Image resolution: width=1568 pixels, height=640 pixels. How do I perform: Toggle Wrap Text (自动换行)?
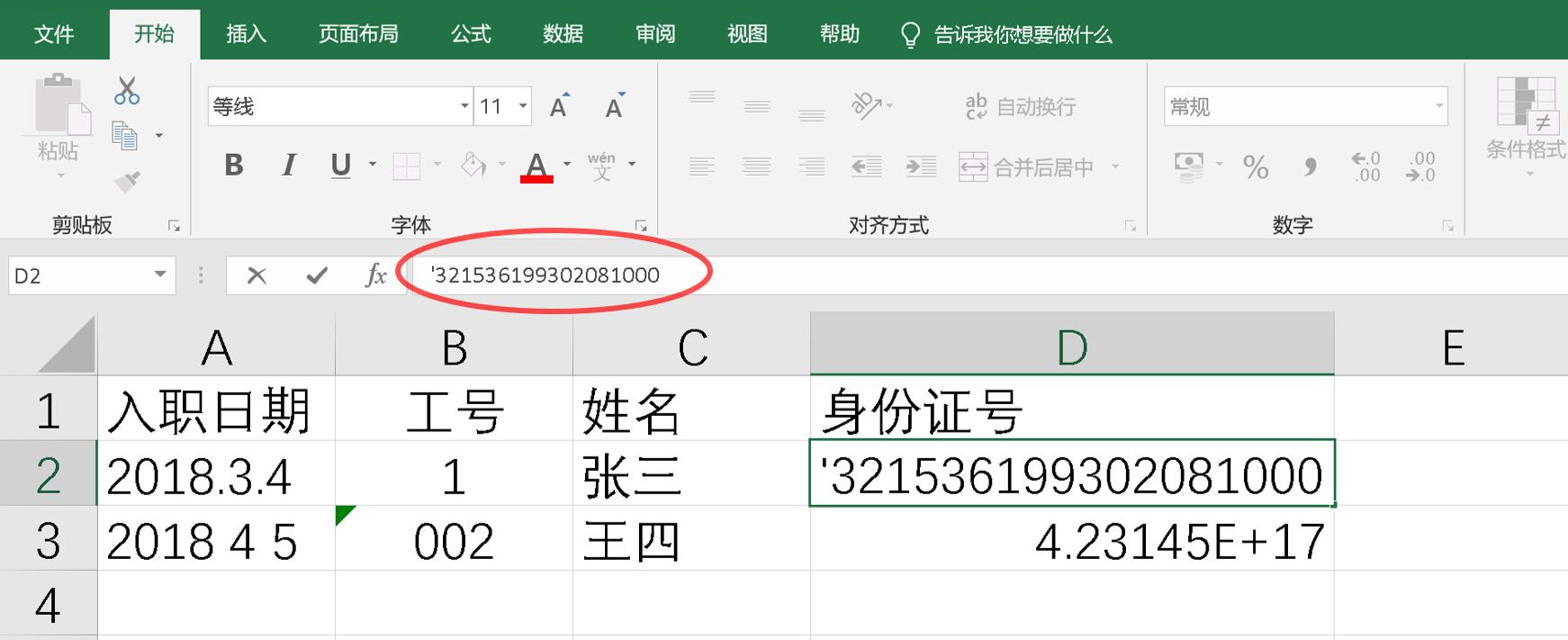coord(1020,107)
